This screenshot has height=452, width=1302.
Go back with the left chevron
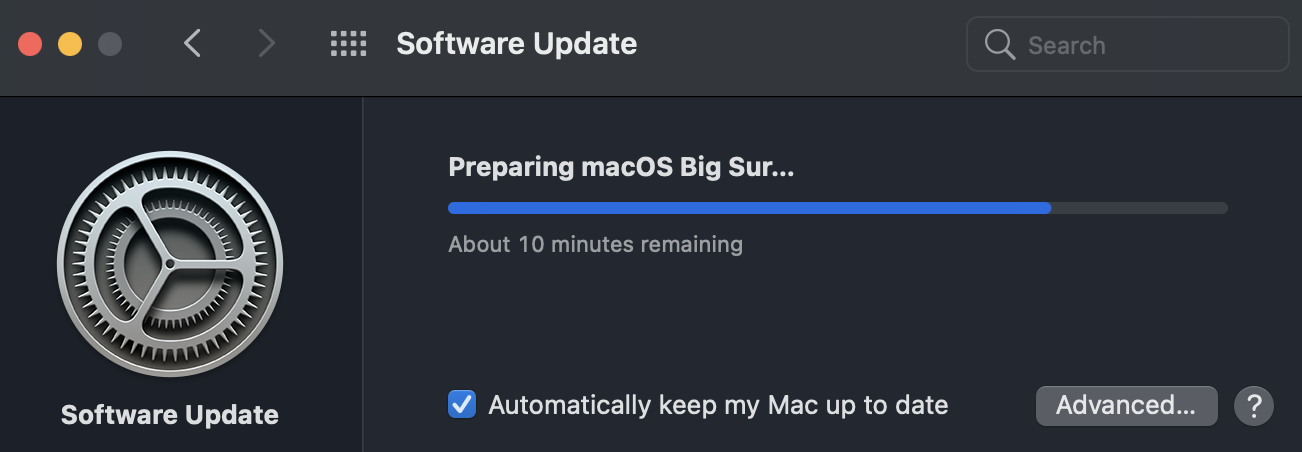193,44
